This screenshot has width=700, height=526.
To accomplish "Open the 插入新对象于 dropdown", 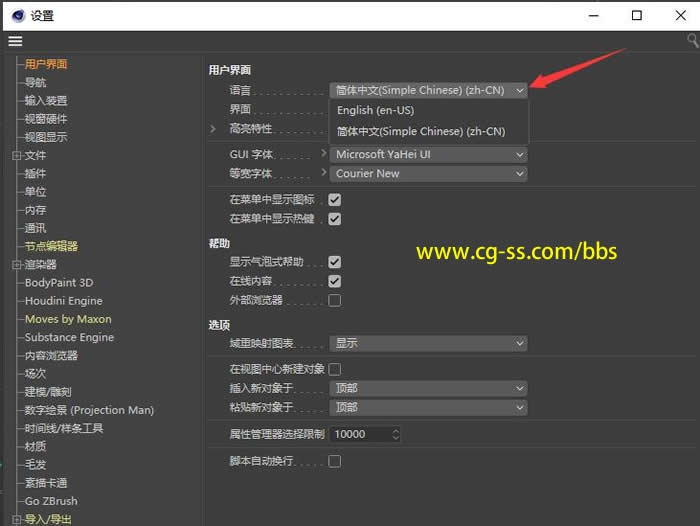I will point(428,389).
